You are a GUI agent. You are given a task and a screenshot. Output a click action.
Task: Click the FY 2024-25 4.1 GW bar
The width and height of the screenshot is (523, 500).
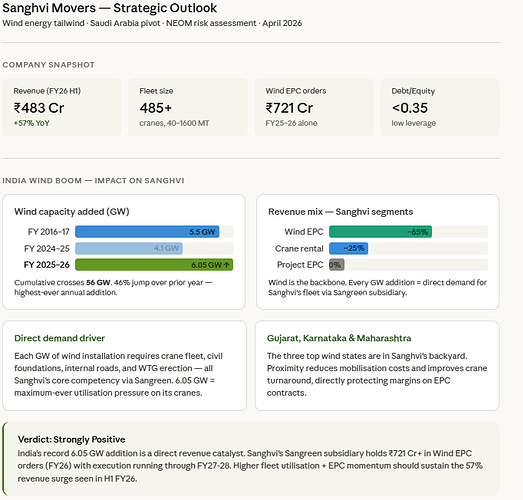point(129,248)
